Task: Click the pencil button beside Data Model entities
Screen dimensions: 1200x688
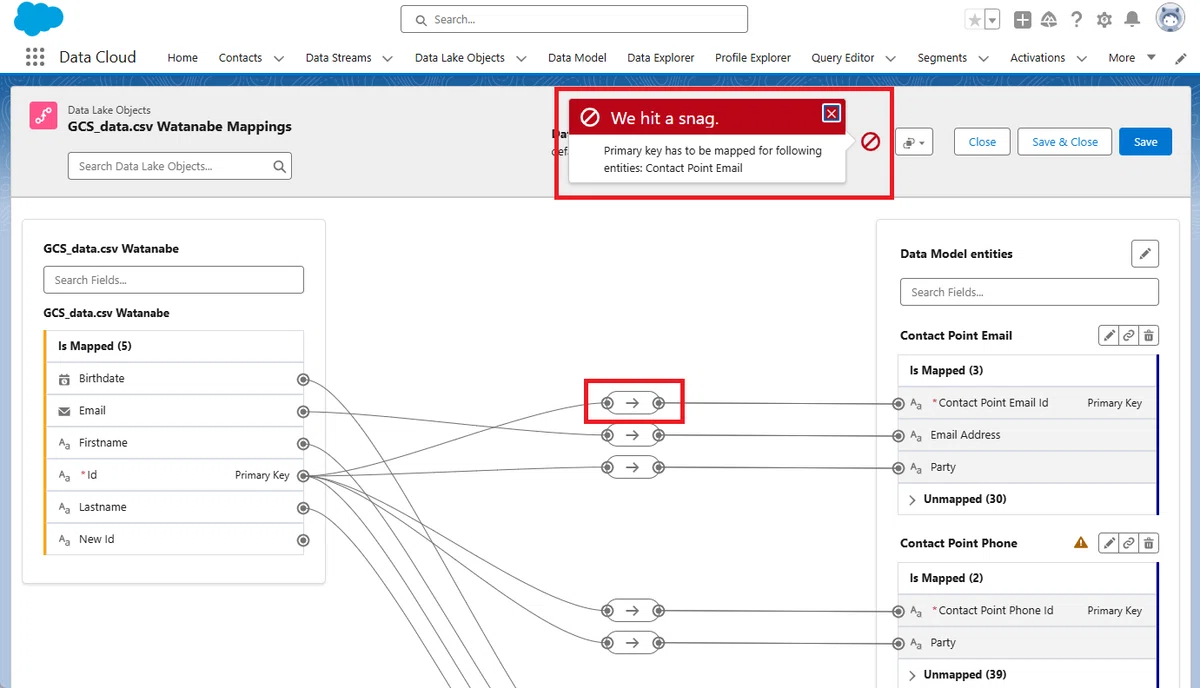Action: (1145, 254)
